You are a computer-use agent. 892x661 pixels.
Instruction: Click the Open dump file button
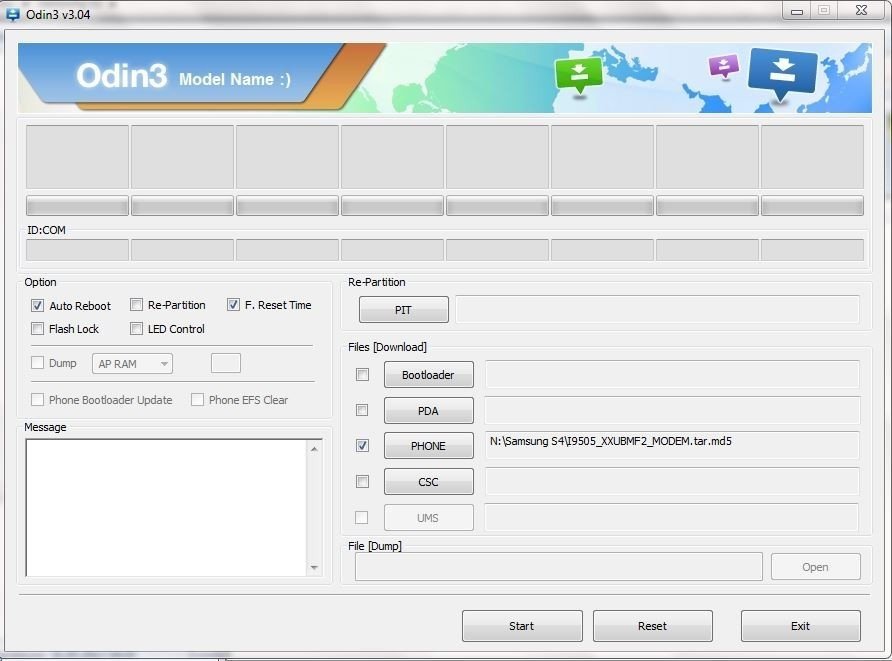pyautogui.click(x=816, y=567)
